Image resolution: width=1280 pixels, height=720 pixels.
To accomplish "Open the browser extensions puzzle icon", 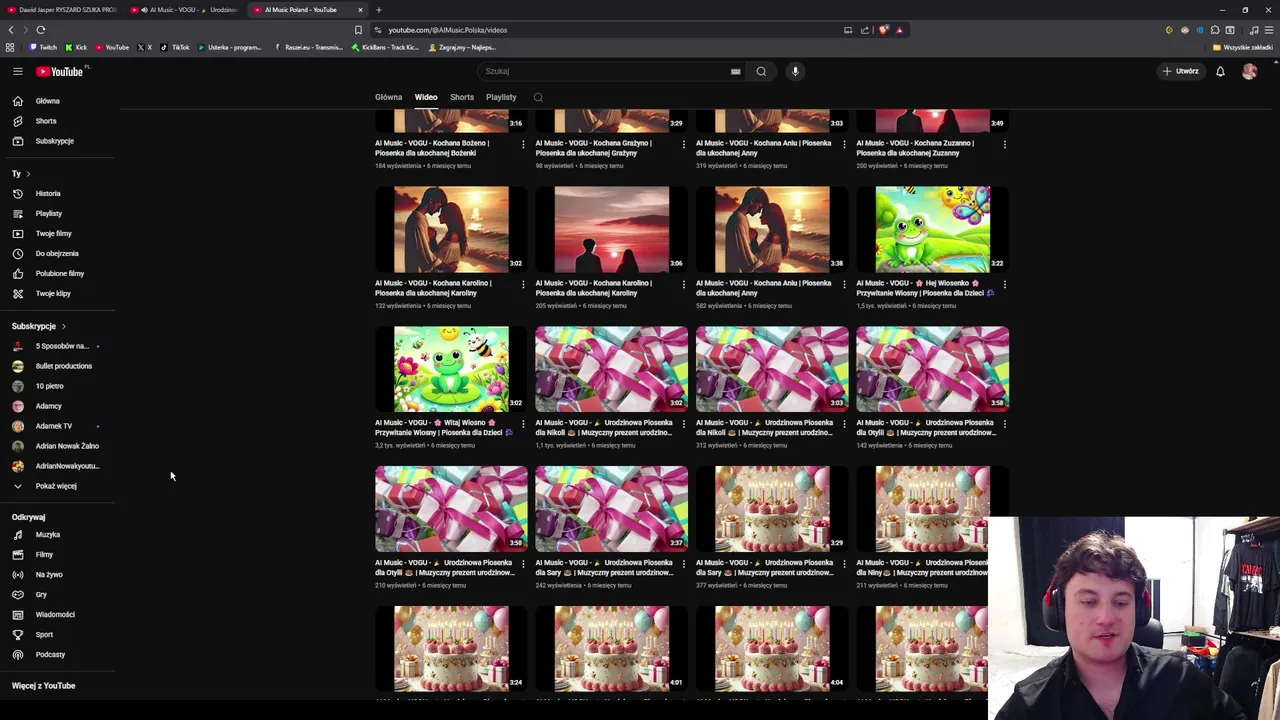I will 1215,30.
